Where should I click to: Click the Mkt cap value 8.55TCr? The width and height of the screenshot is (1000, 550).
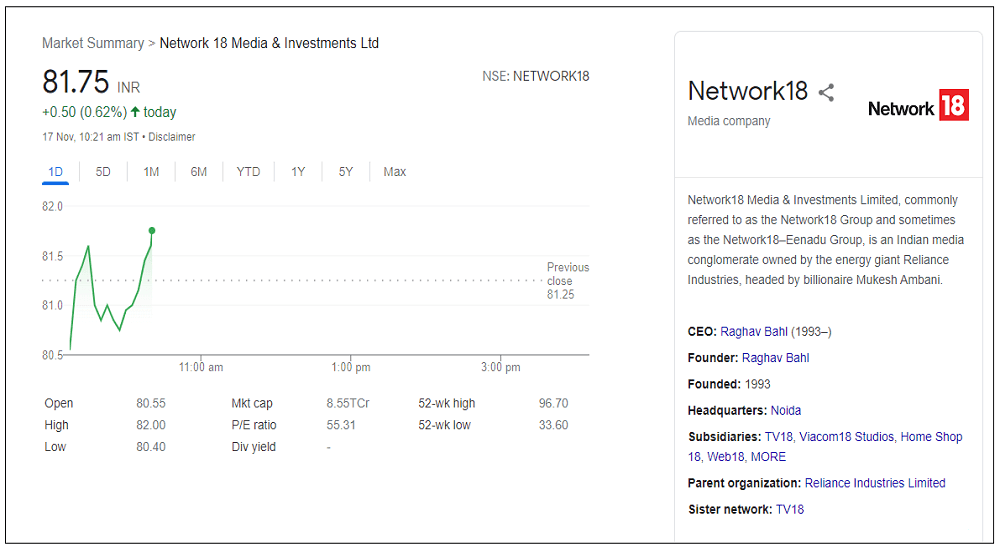tap(348, 403)
